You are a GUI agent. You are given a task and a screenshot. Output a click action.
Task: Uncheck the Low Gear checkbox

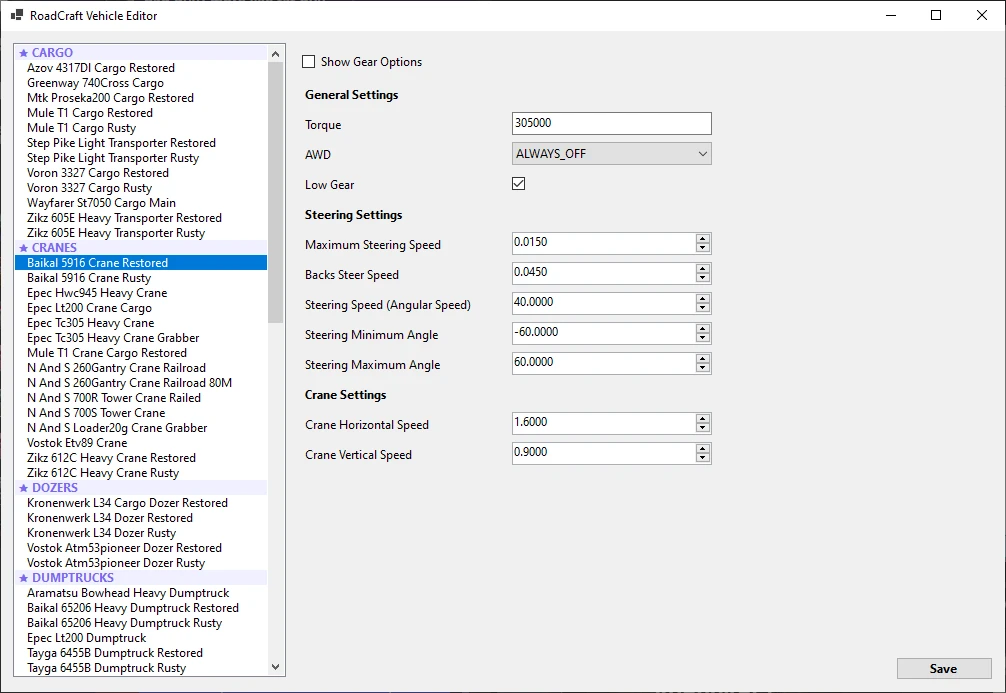tap(518, 184)
